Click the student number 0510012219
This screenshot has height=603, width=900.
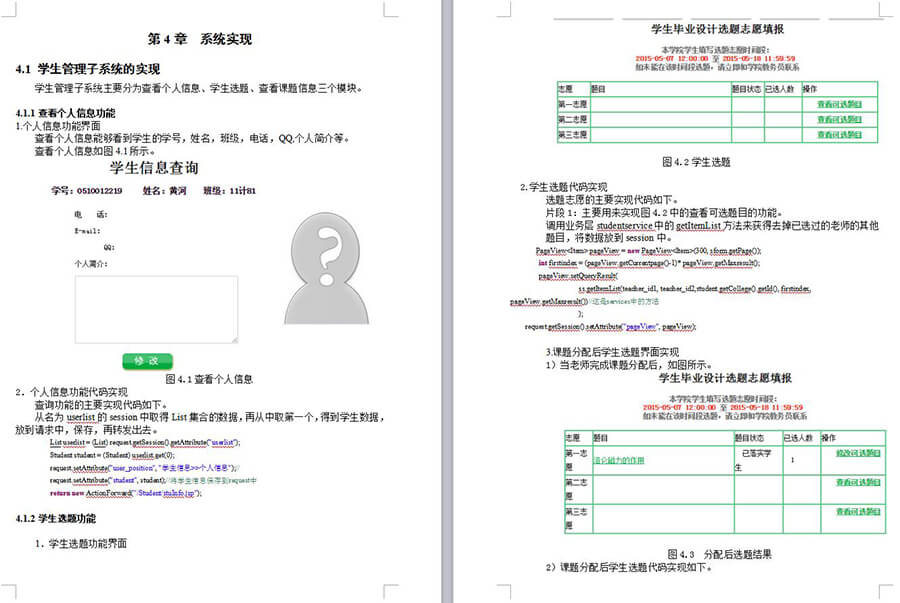(99, 191)
